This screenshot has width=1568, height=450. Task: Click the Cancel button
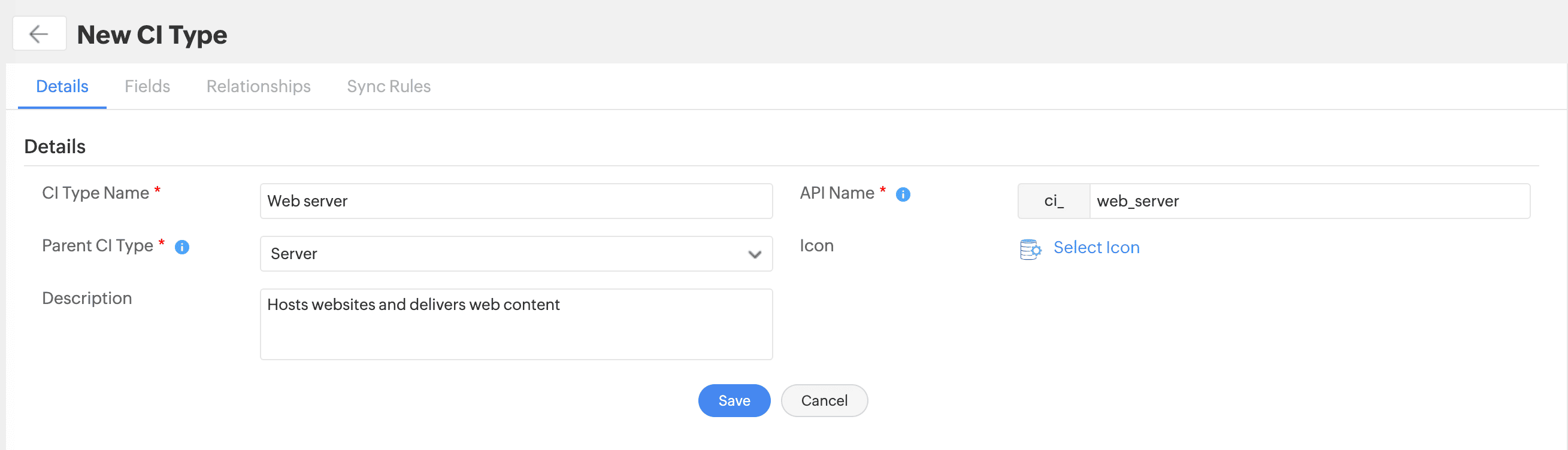coord(824,400)
